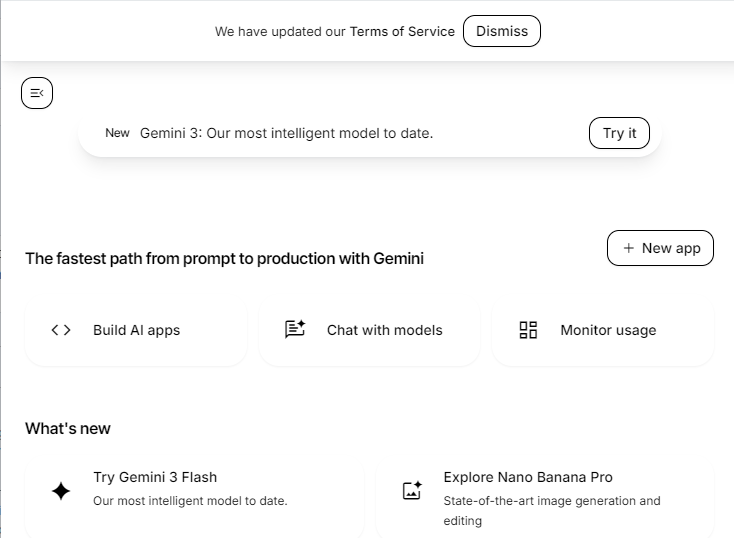Open the Chat with models card

(369, 331)
